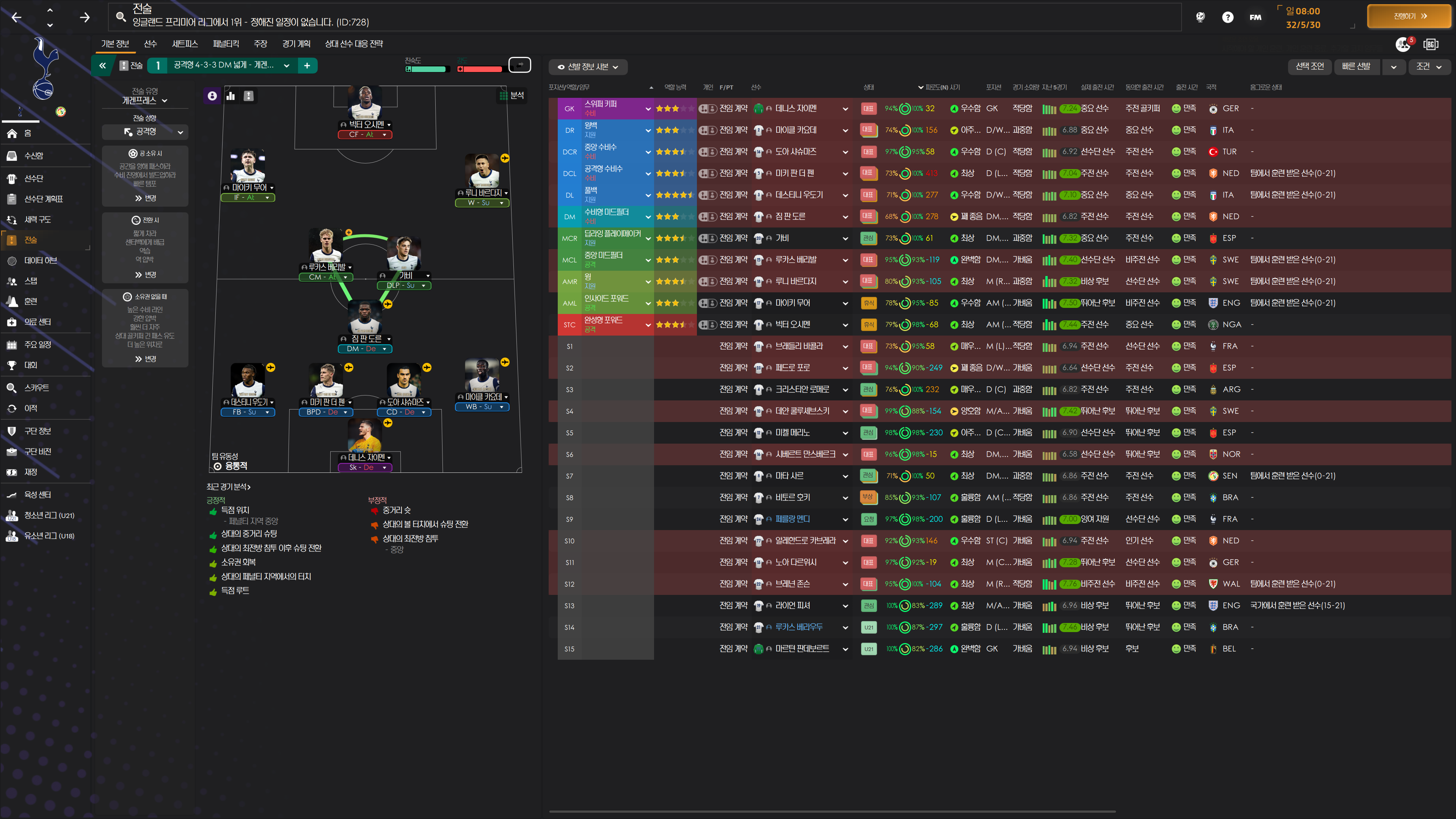
Task: Click the 친숙도 familiarity progress bar
Action: click(x=428, y=69)
